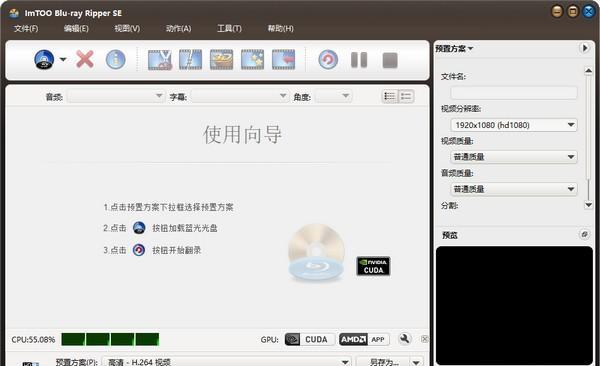The height and width of the screenshot is (366, 600).
Task: Expand the 字幕 dropdown
Action: tap(240, 96)
